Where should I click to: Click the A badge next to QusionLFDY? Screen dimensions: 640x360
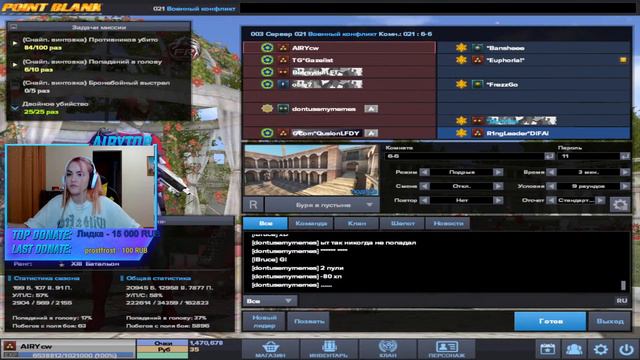[x=371, y=133]
